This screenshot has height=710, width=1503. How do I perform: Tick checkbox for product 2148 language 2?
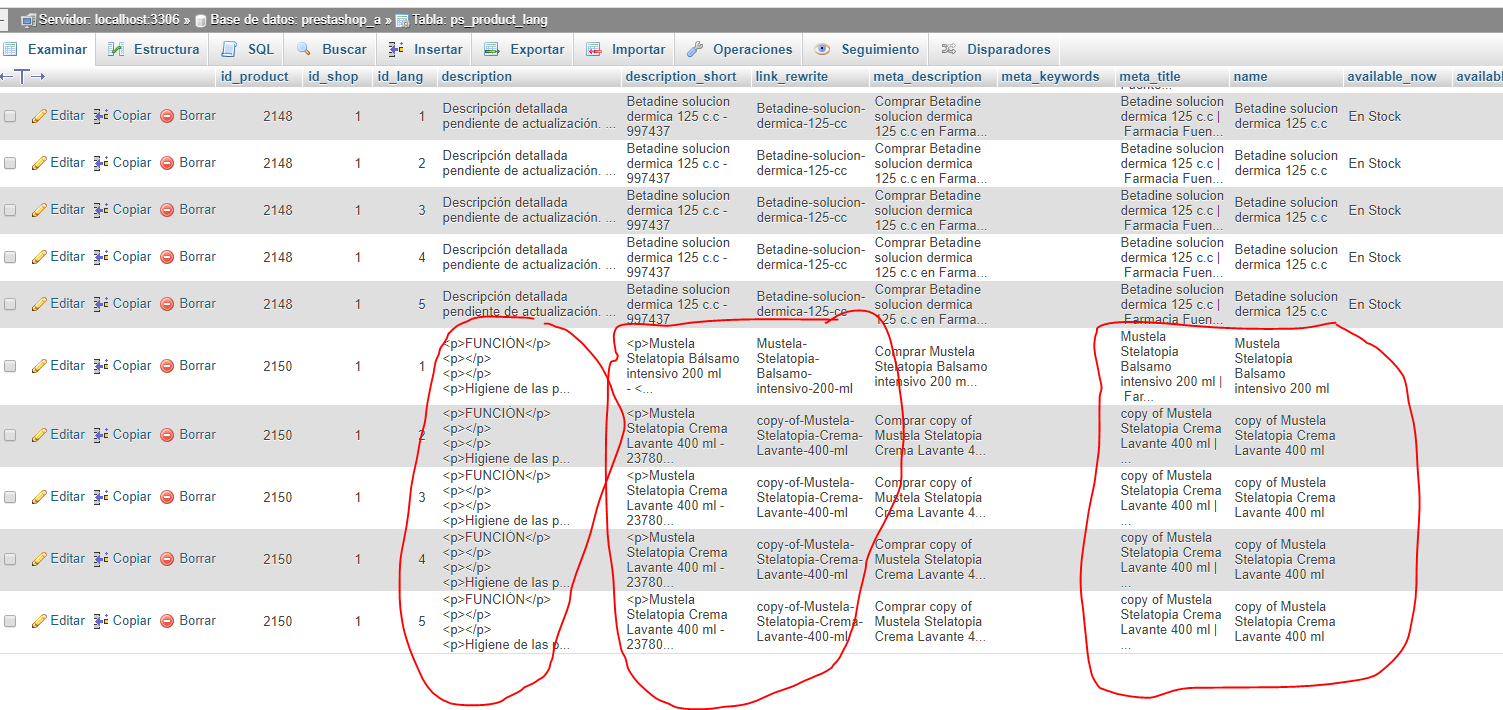(x=10, y=163)
